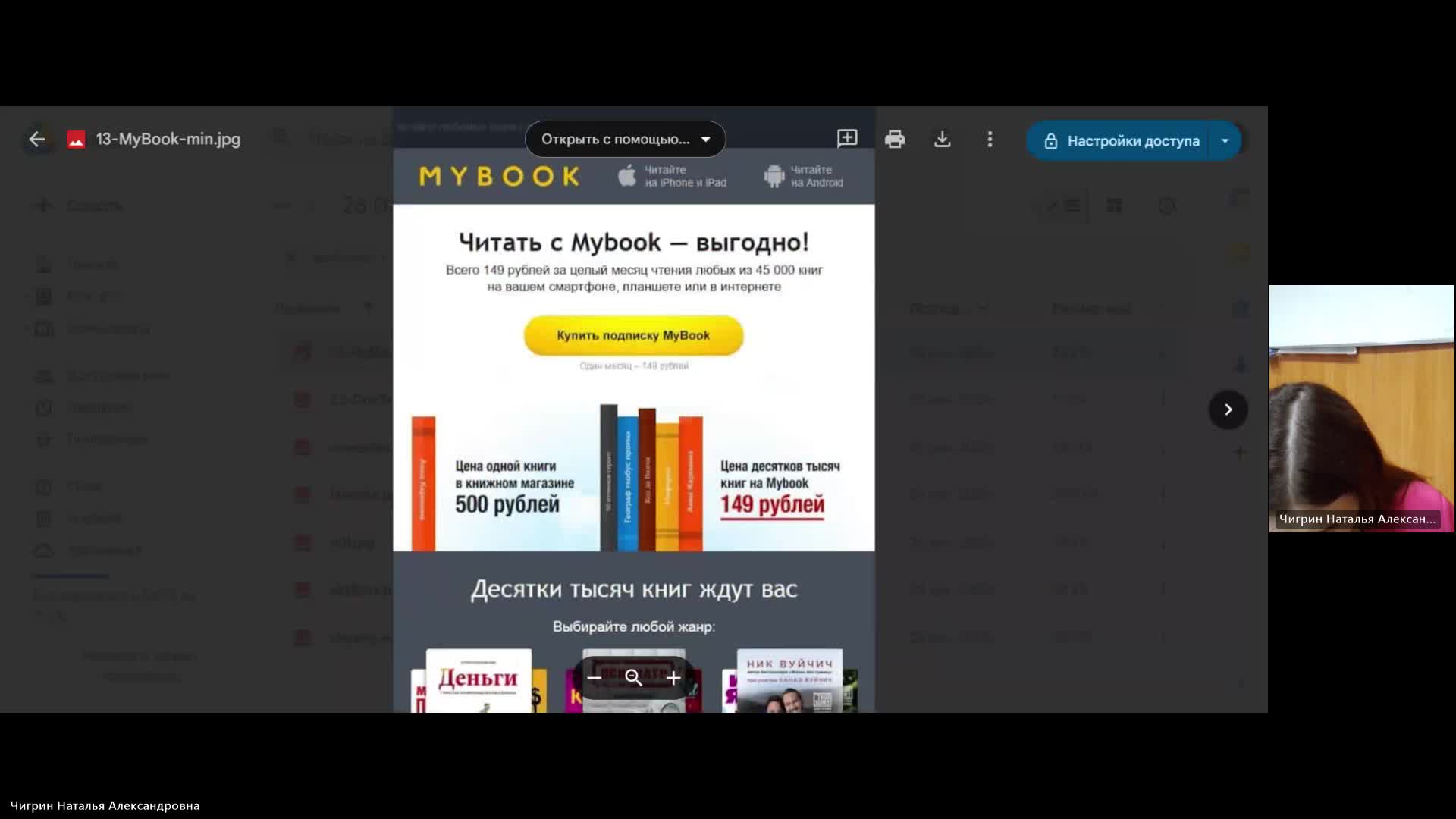Zoom in with the plus button
Image resolution: width=1456 pixels, height=819 pixels.
pos(673,678)
